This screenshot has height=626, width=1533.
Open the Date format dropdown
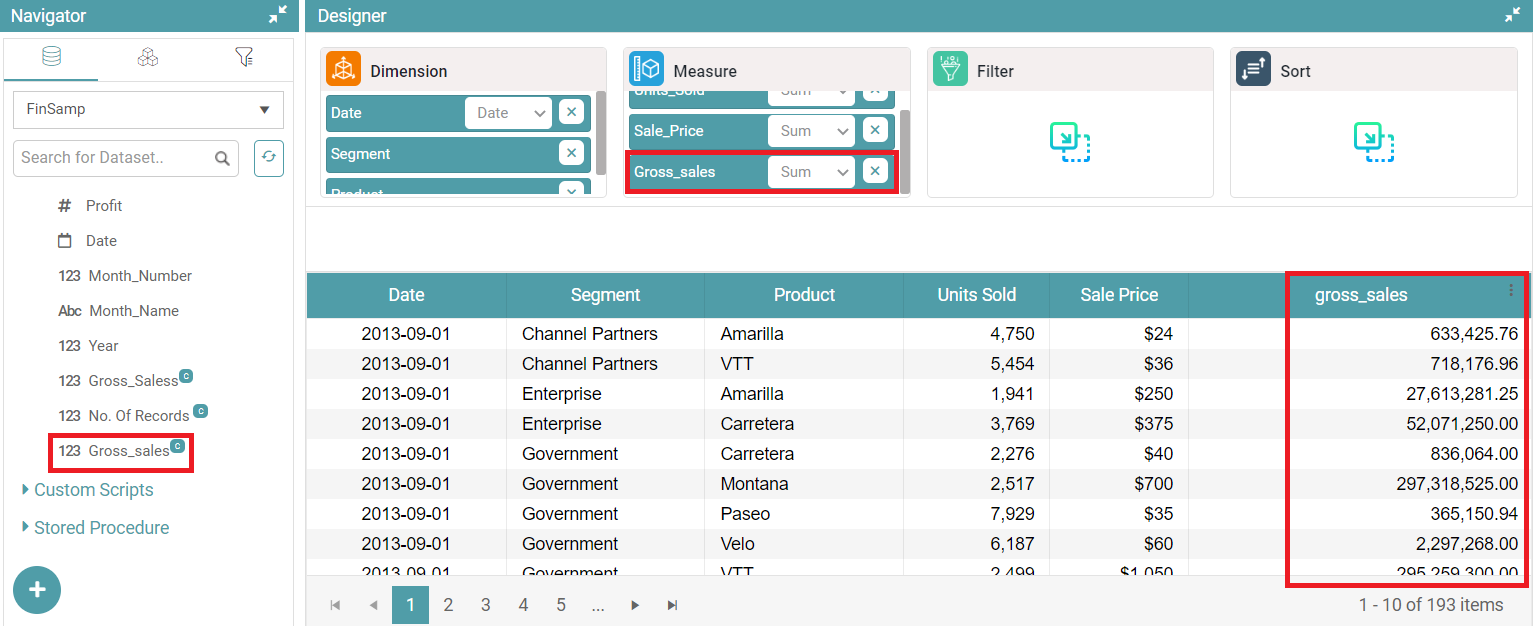click(508, 113)
